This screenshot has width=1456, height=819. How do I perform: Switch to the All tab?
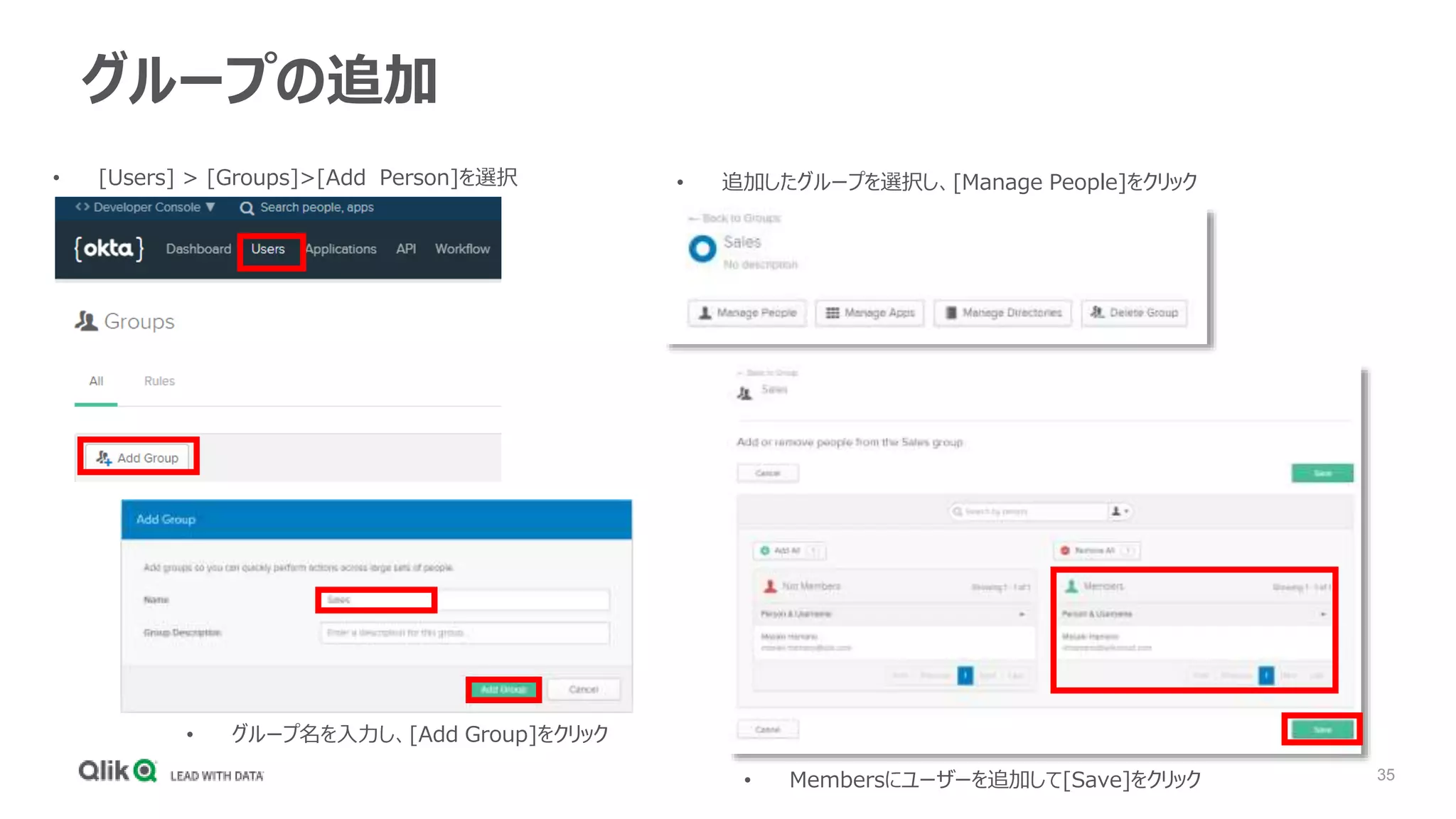pos(96,381)
